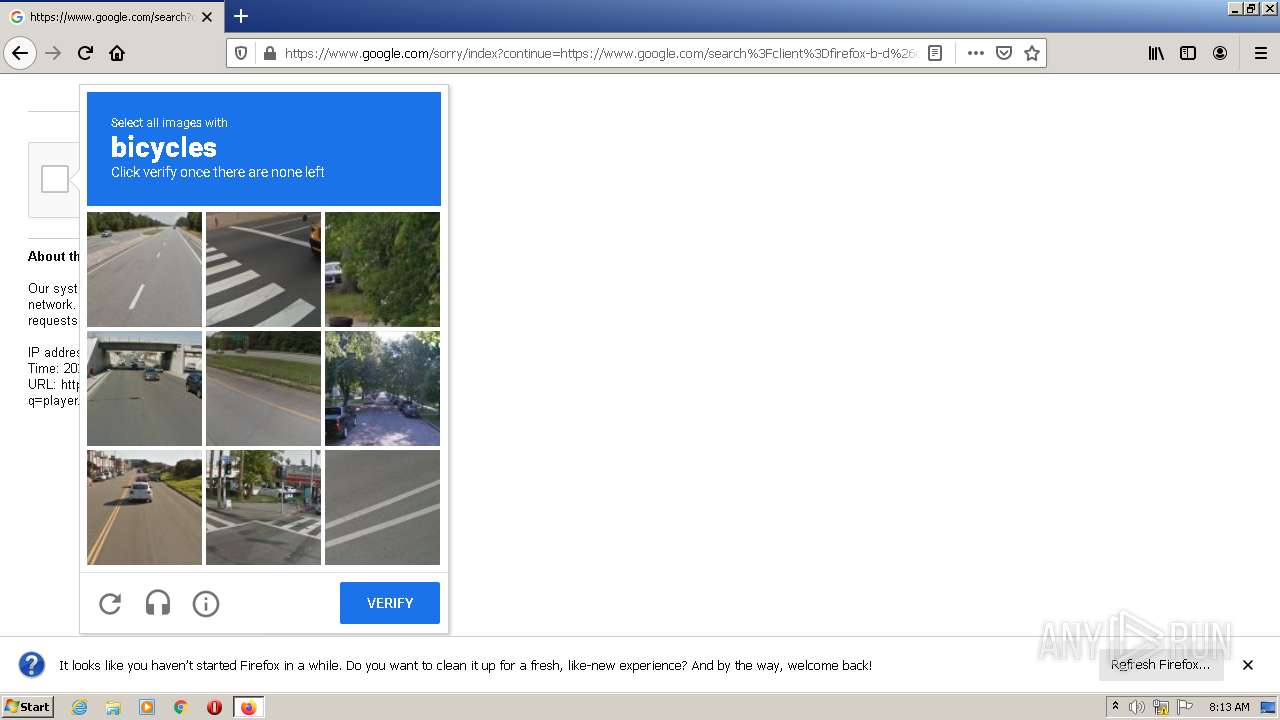Screen dimensions: 1280x720
Task: Click the Refresh Firefox button
Action: tap(1160, 665)
